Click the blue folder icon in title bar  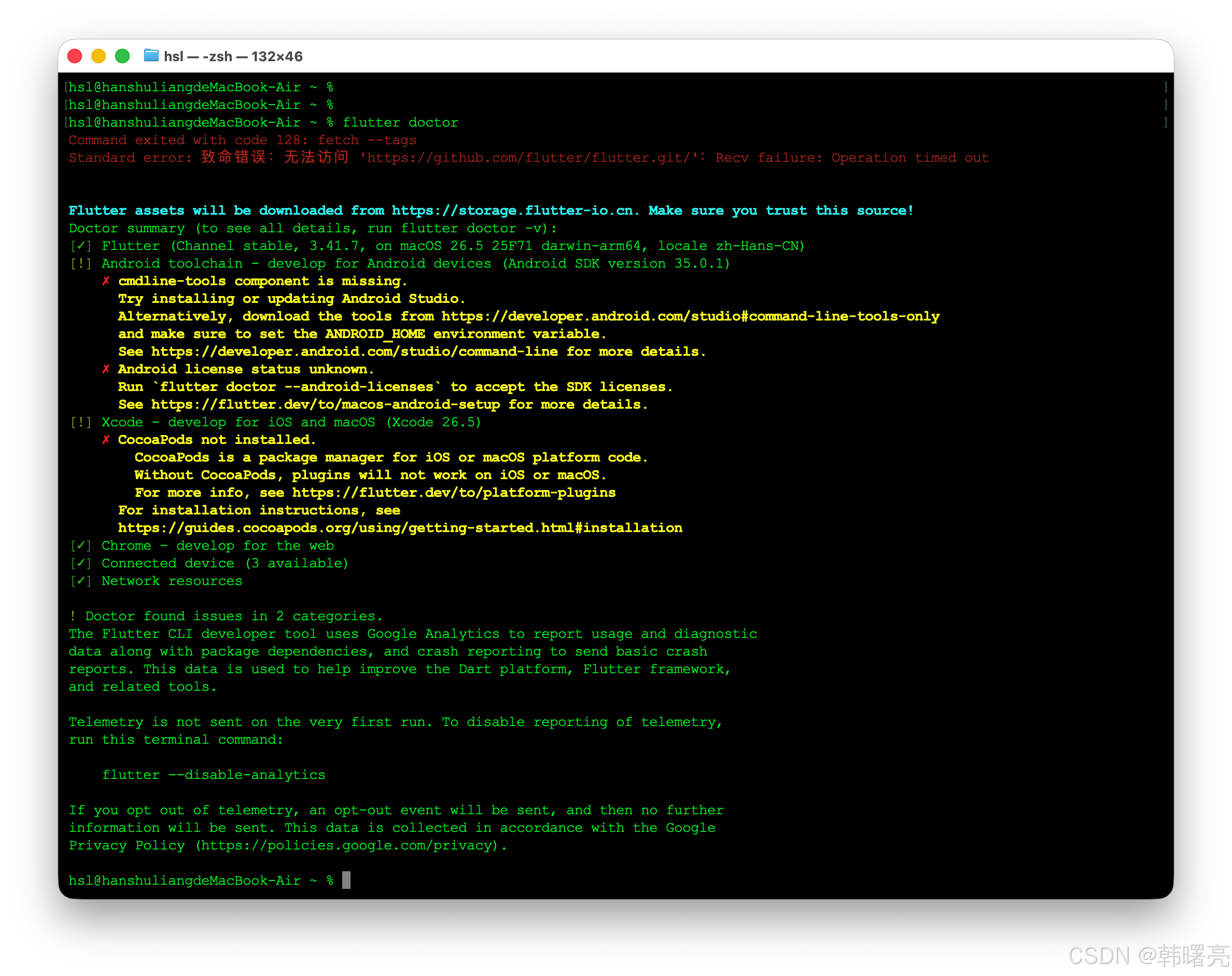[x=151, y=55]
